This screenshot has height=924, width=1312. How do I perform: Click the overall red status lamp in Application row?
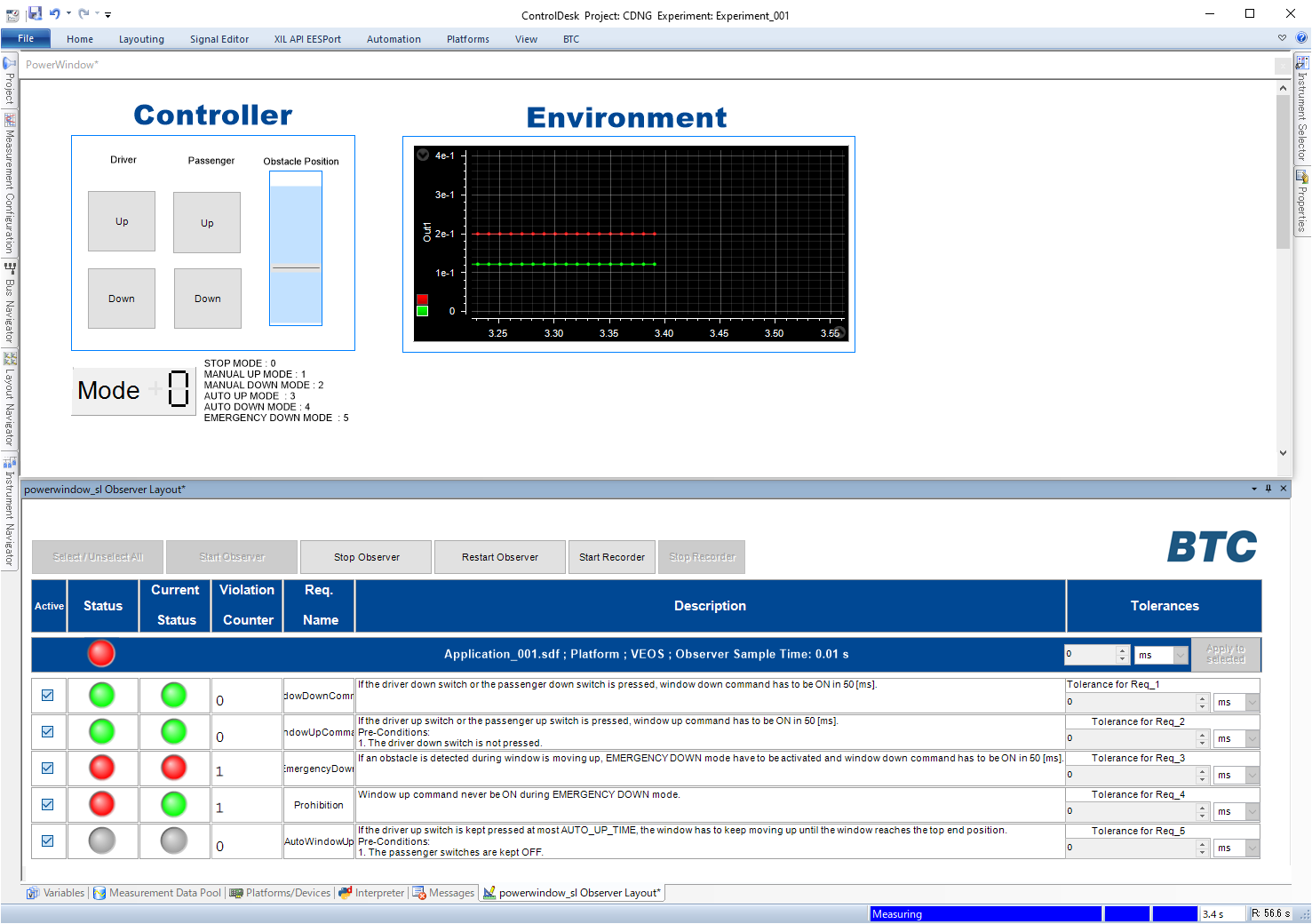(101, 653)
